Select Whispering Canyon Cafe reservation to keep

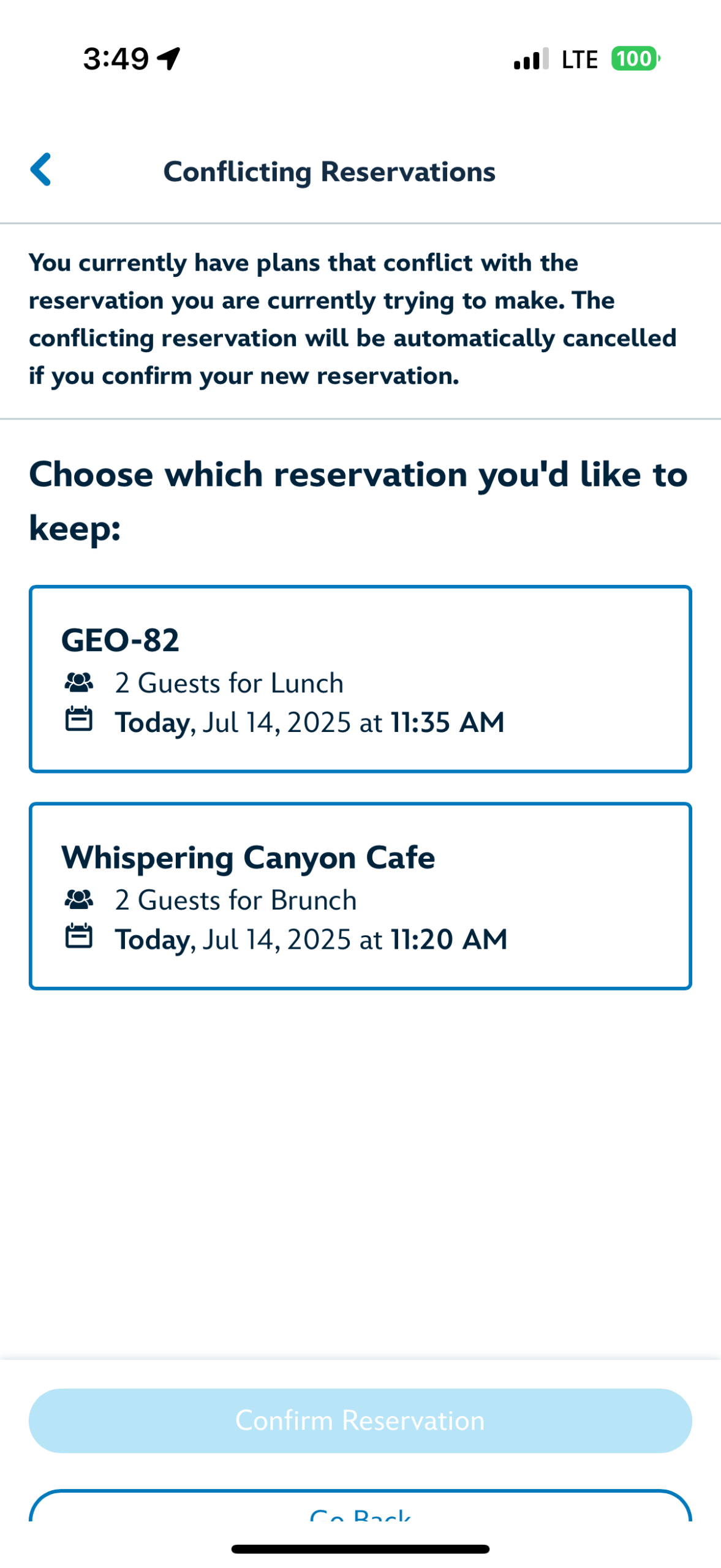coord(360,896)
